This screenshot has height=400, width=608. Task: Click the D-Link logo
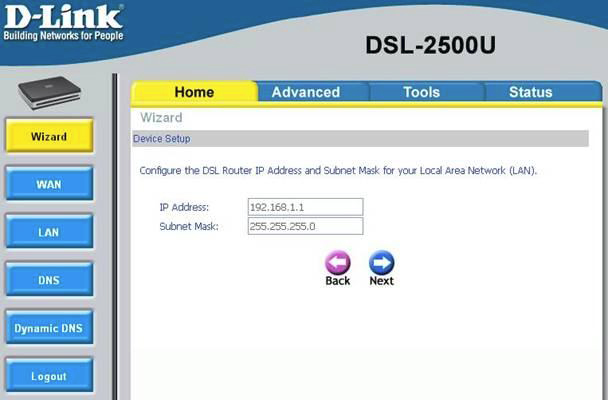(x=64, y=22)
